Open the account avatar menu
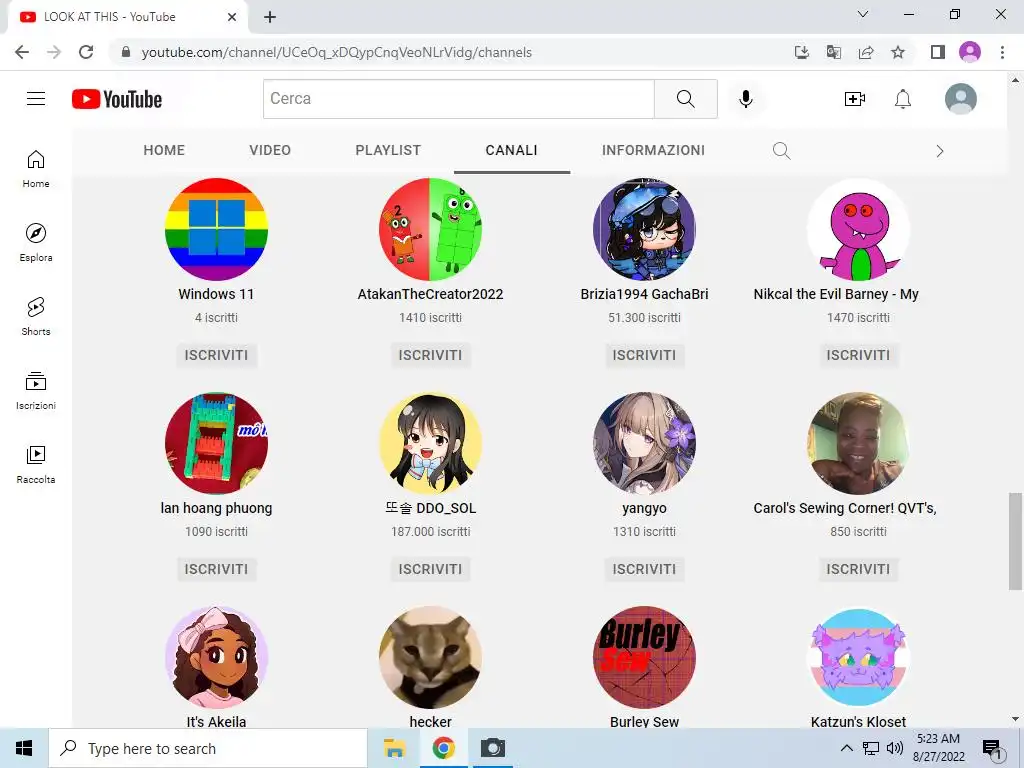This screenshot has height=768, width=1024. pyautogui.click(x=961, y=99)
